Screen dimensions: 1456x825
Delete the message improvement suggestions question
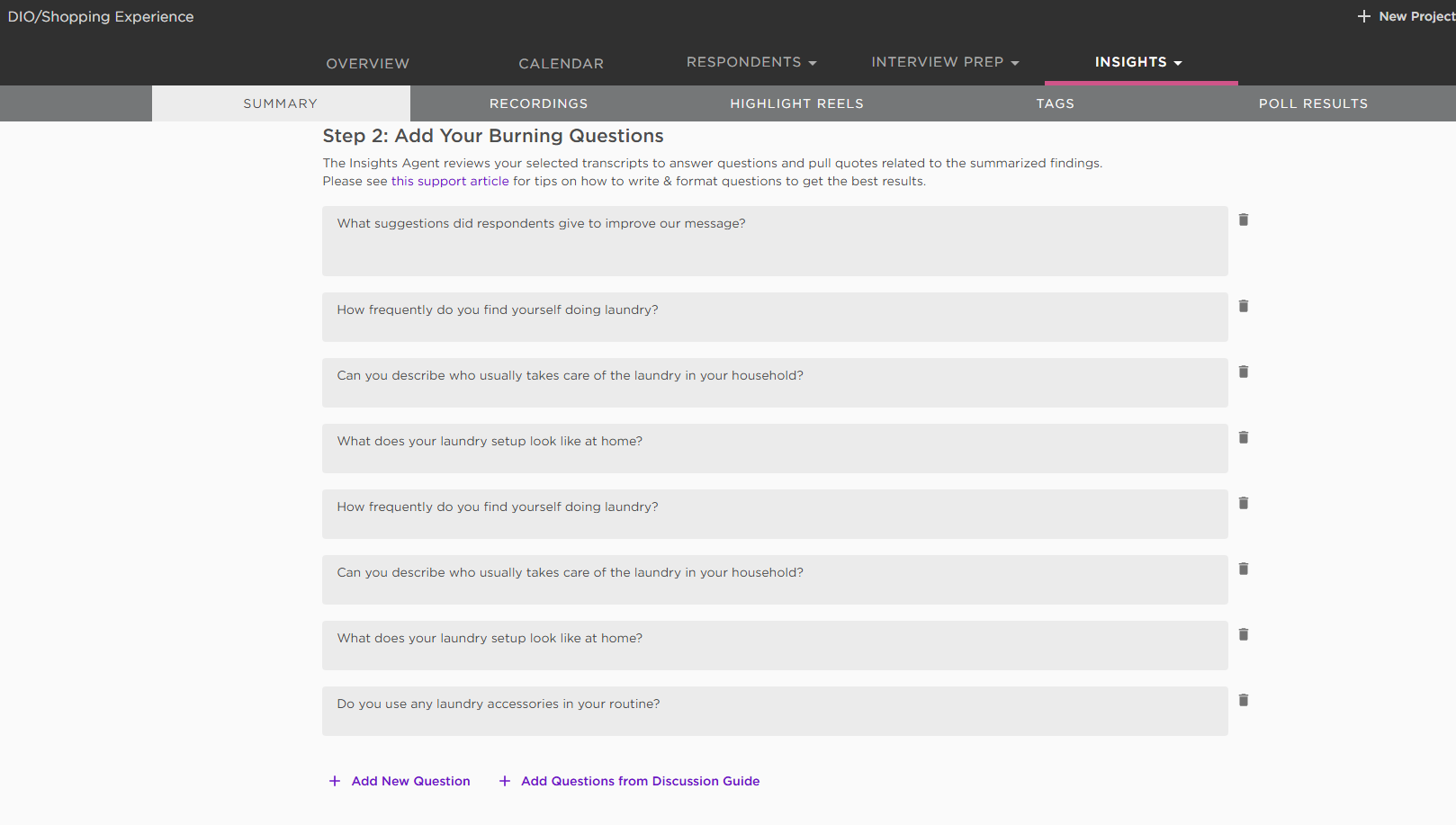pyautogui.click(x=1244, y=220)
